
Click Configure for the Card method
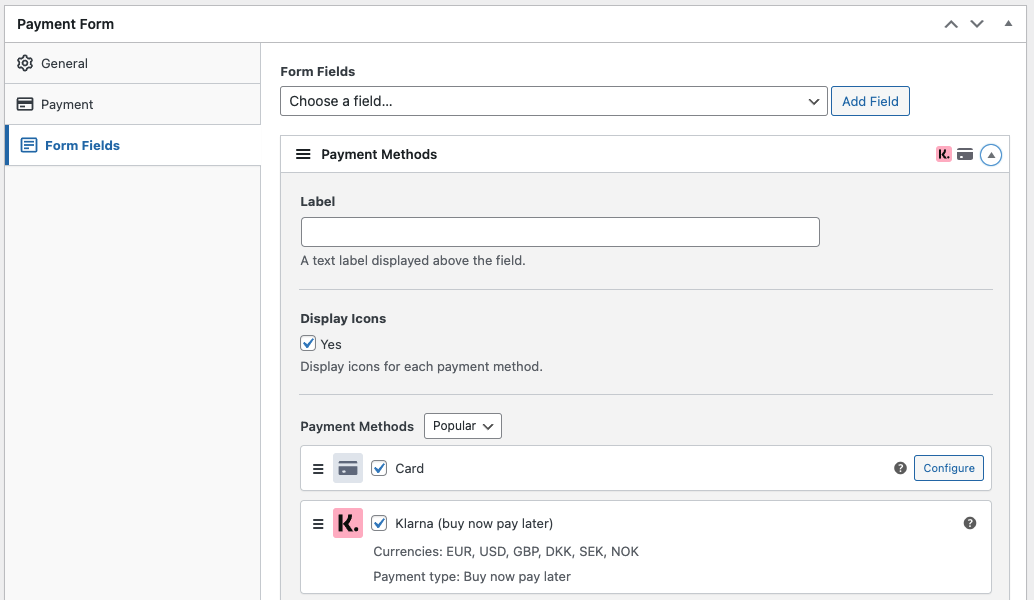pyautogui.click(x=948, y=468)
